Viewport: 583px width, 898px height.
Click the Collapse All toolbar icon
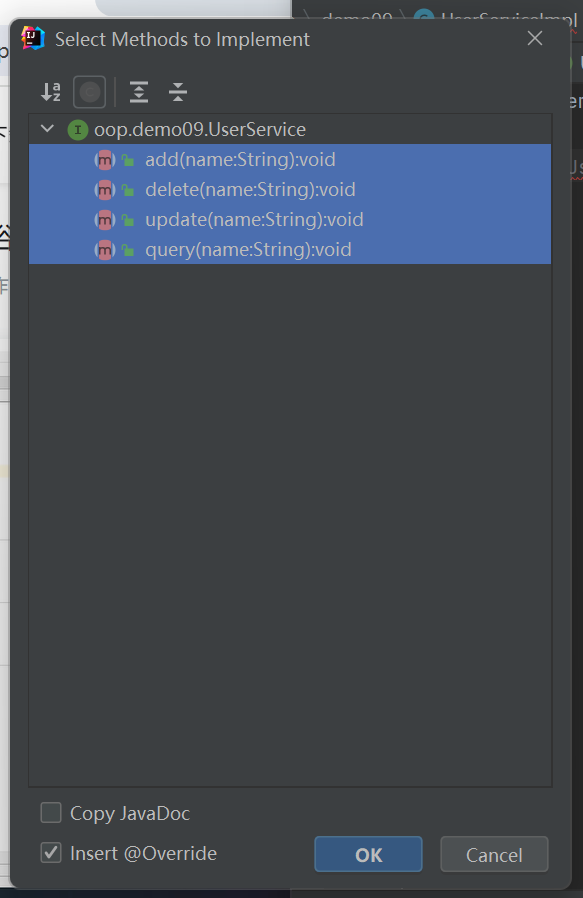[178, 92]
